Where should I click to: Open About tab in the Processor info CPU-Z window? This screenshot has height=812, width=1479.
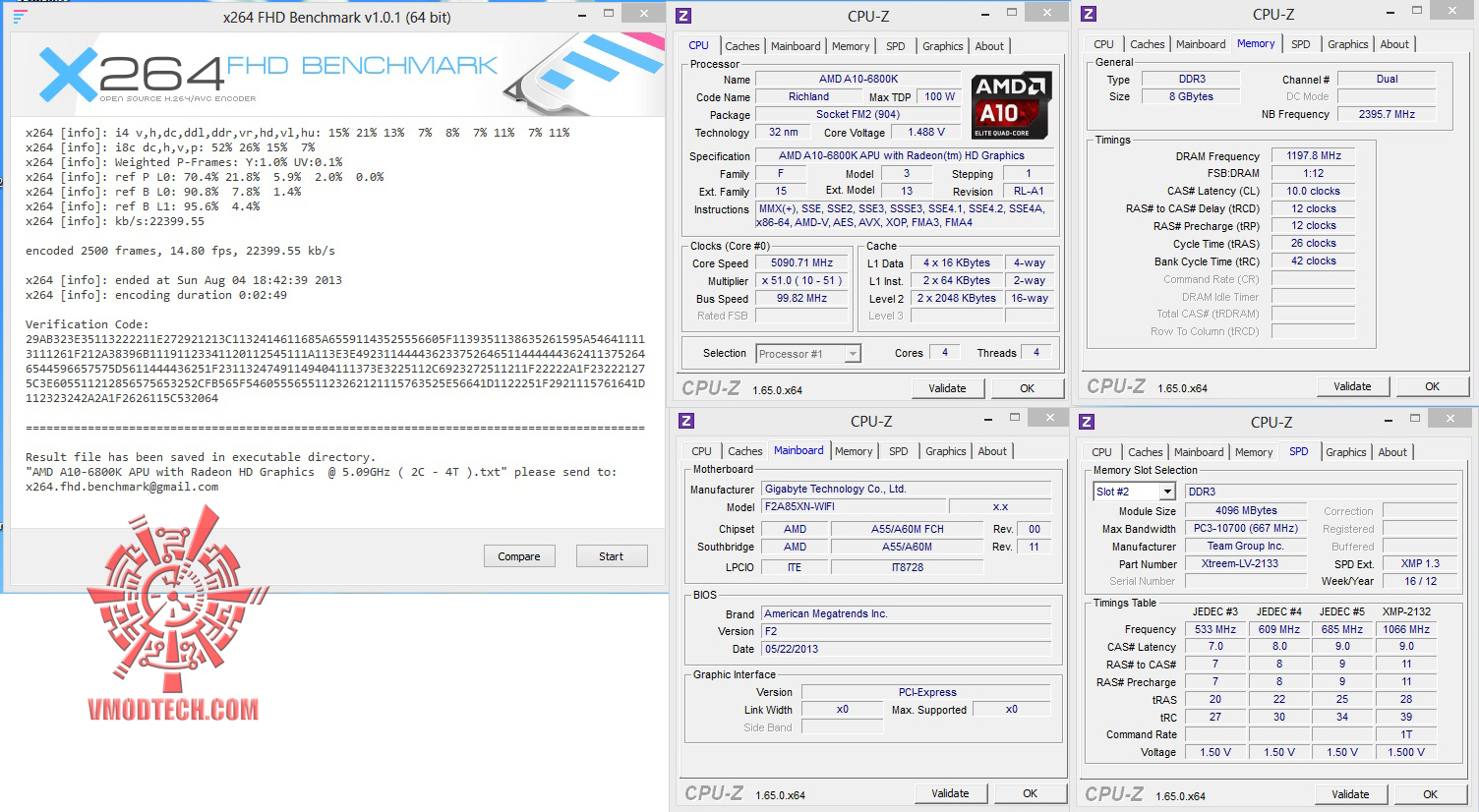pyautogui.click(x=990, y=46)
